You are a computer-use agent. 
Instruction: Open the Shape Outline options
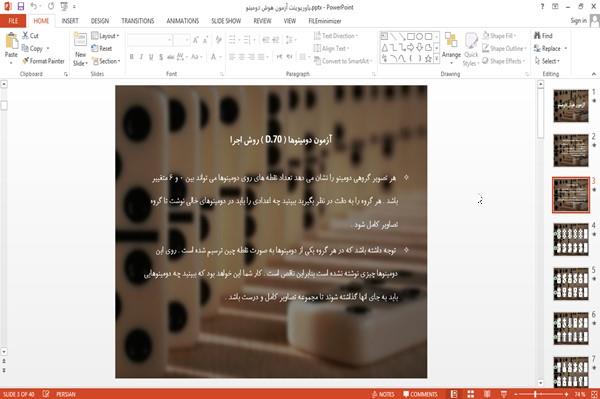pyautogui.click(x=504, y=48)
